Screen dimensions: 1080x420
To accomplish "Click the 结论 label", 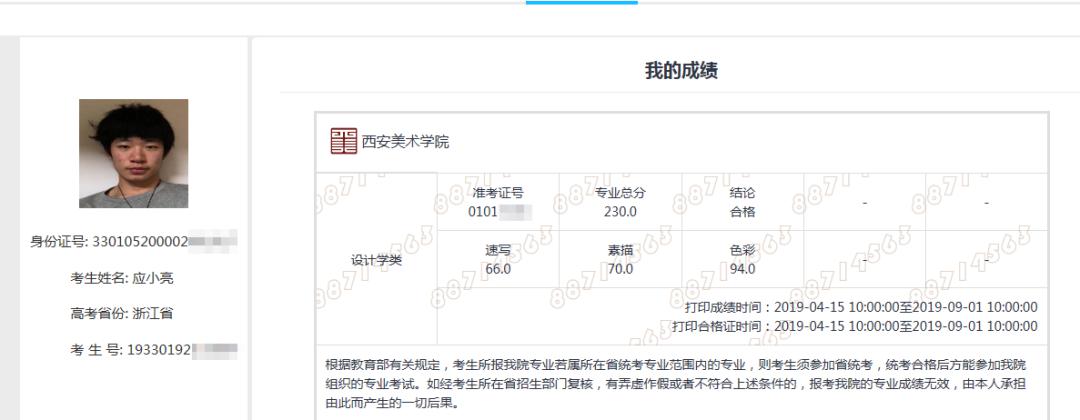I will pyautogui.click(x=742, y=193).
